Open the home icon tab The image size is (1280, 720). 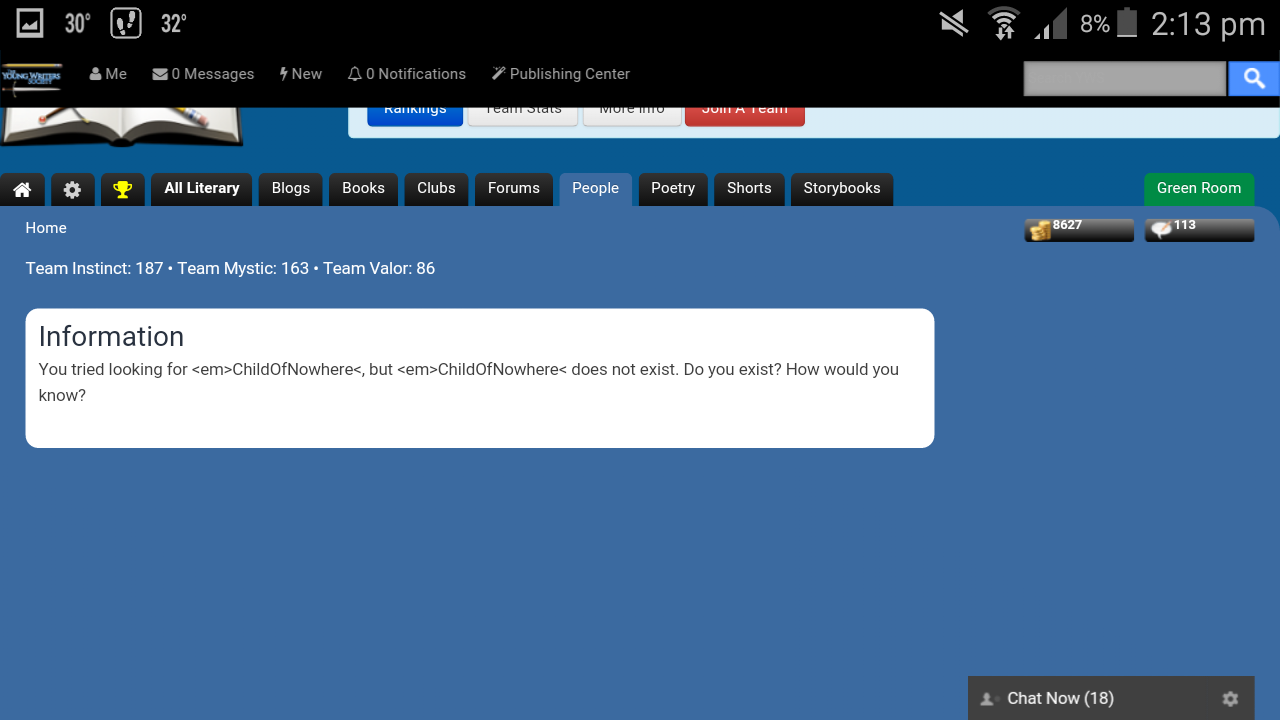click(x=22, y=189)
